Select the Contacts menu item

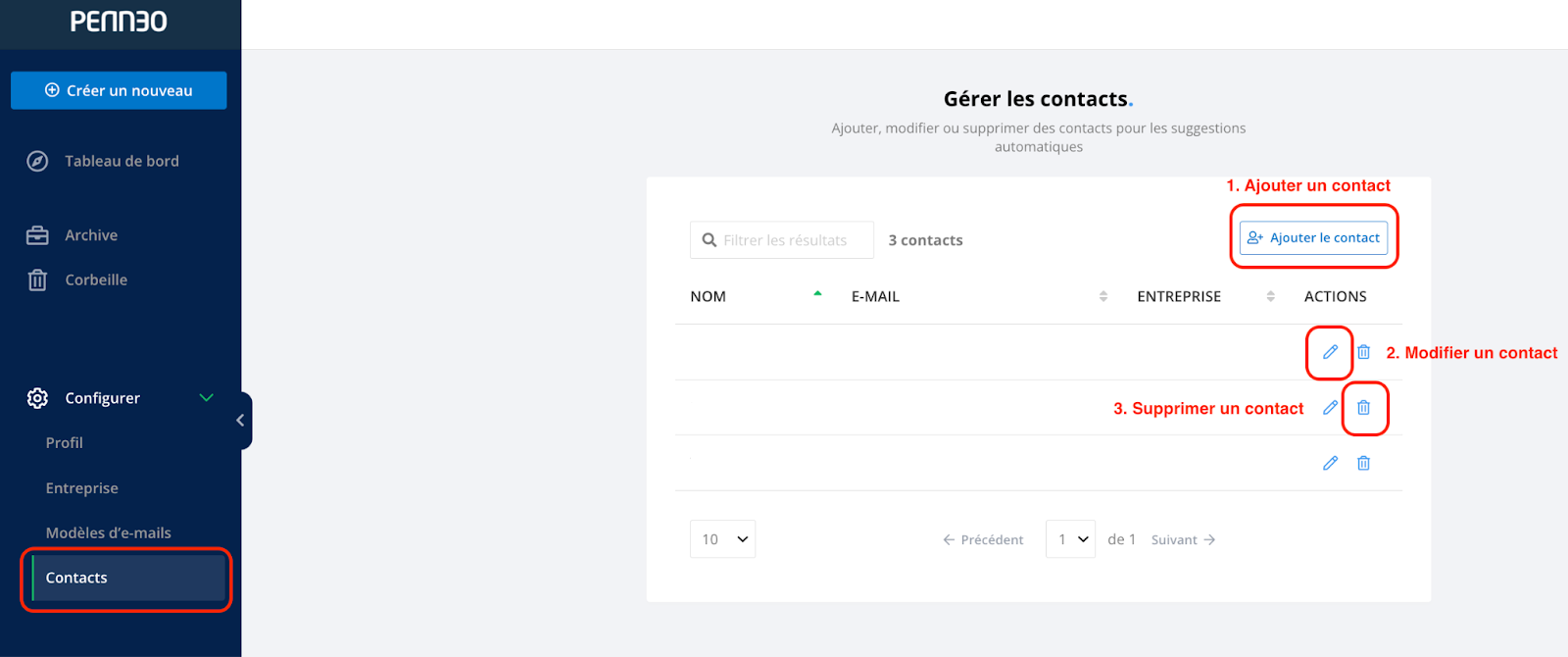pos(128,578)
